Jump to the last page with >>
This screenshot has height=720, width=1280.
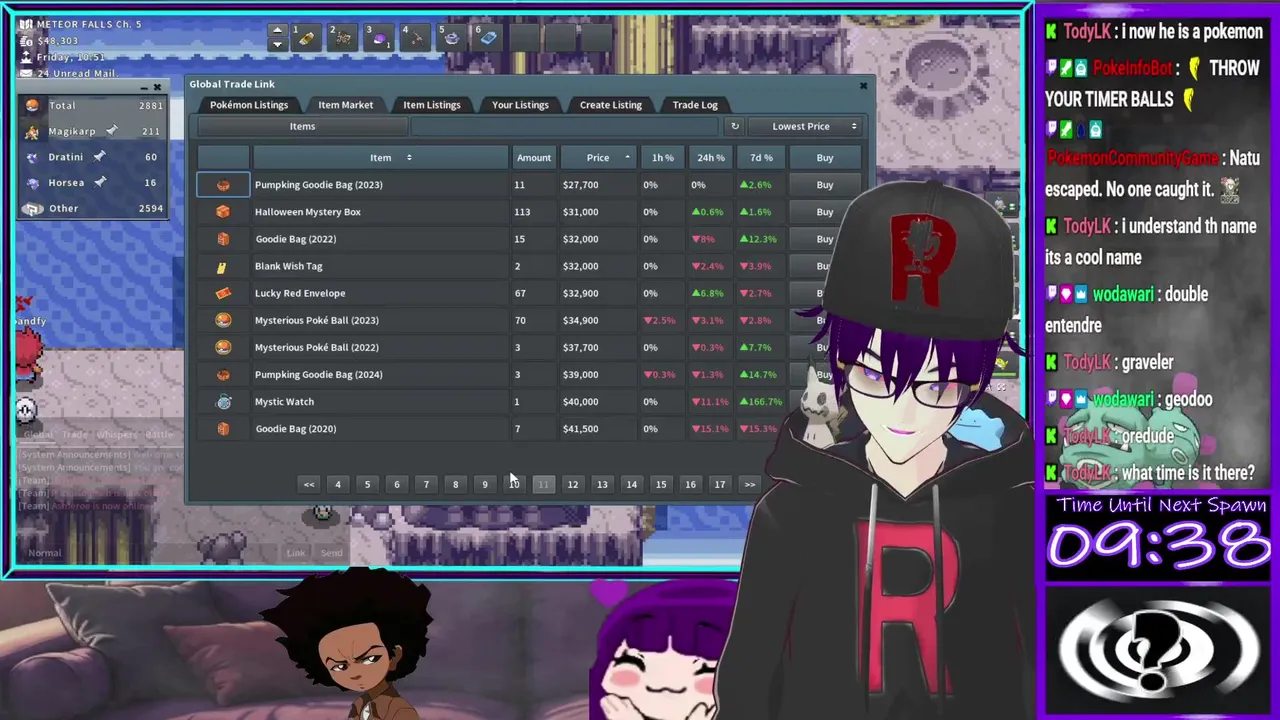pos(749,484)
